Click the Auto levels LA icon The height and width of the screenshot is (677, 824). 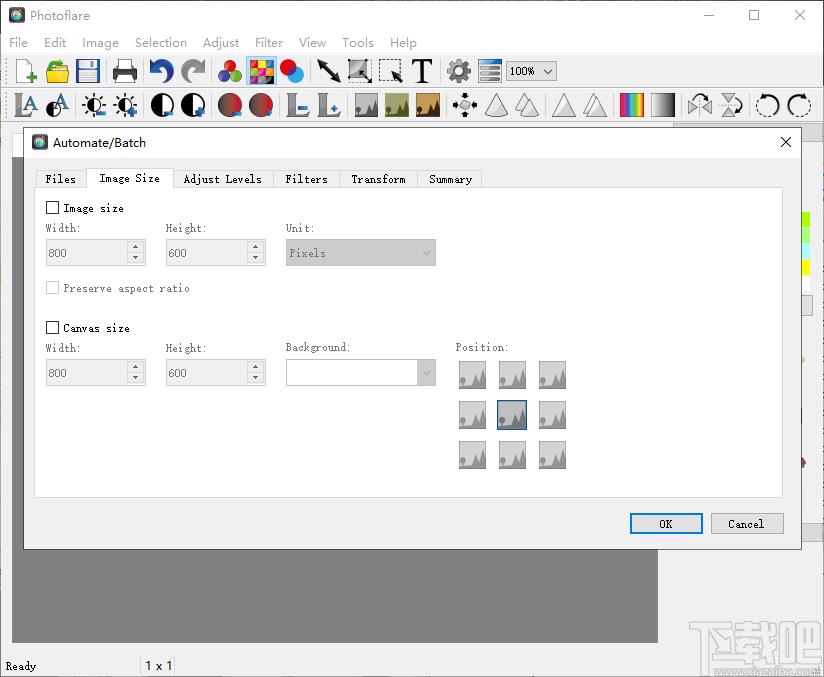point(26,105)
